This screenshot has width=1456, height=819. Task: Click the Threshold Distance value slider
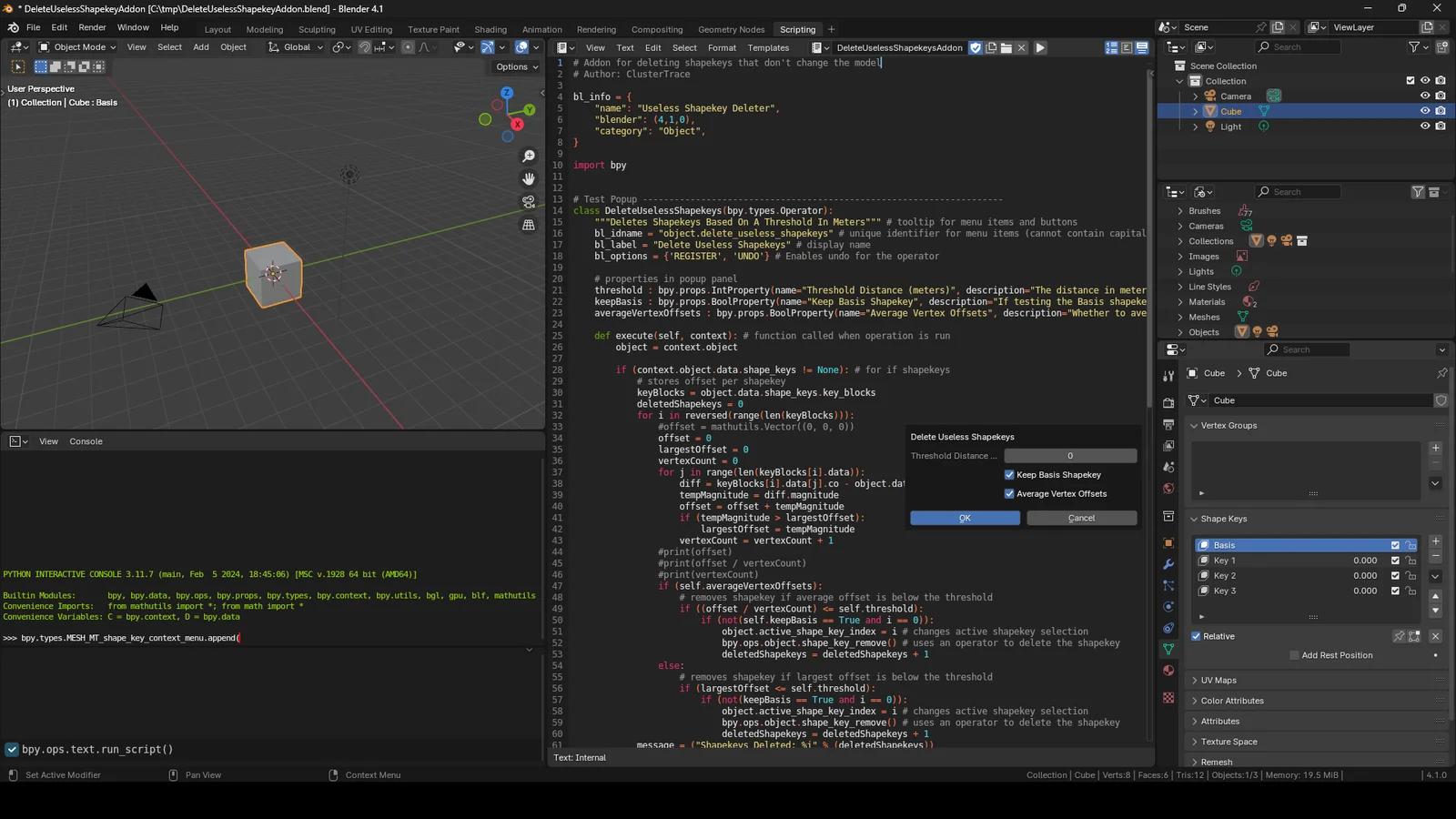pos(1070,456)
